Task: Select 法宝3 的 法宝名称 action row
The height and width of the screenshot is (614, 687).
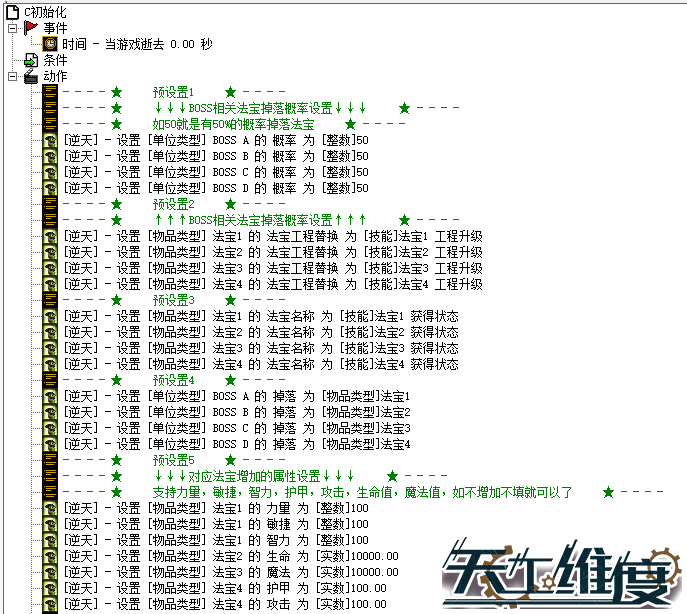Action: click(260, 348)
